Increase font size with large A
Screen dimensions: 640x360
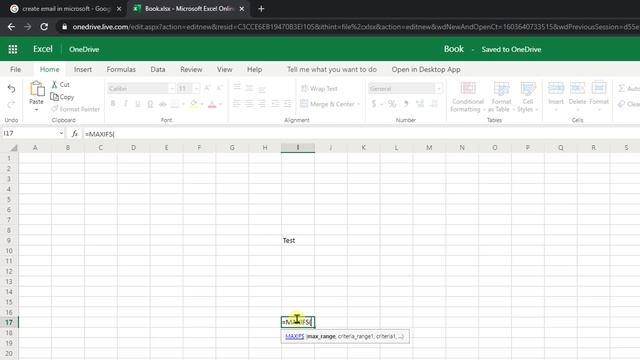coord(207,88)
